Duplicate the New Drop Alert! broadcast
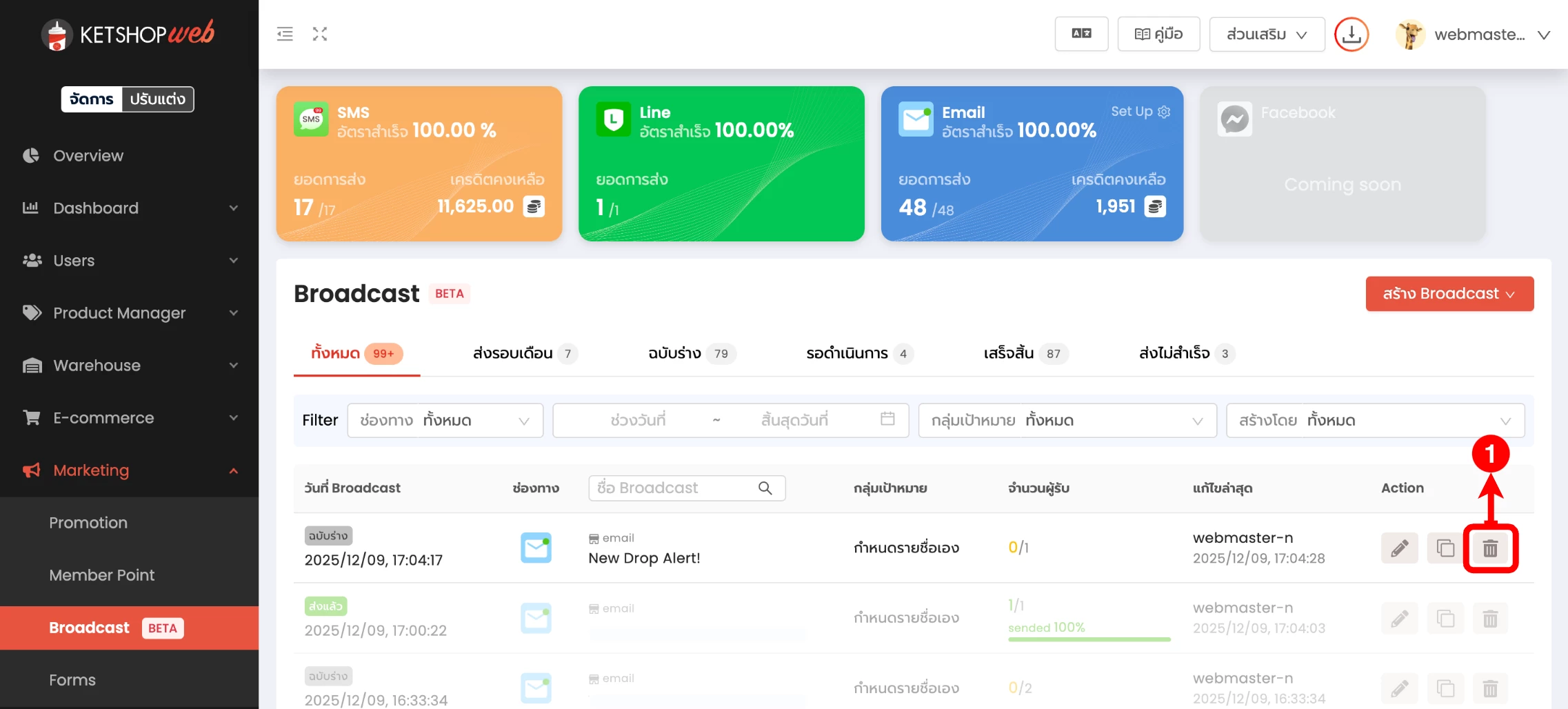 [x=1445, y=548]
